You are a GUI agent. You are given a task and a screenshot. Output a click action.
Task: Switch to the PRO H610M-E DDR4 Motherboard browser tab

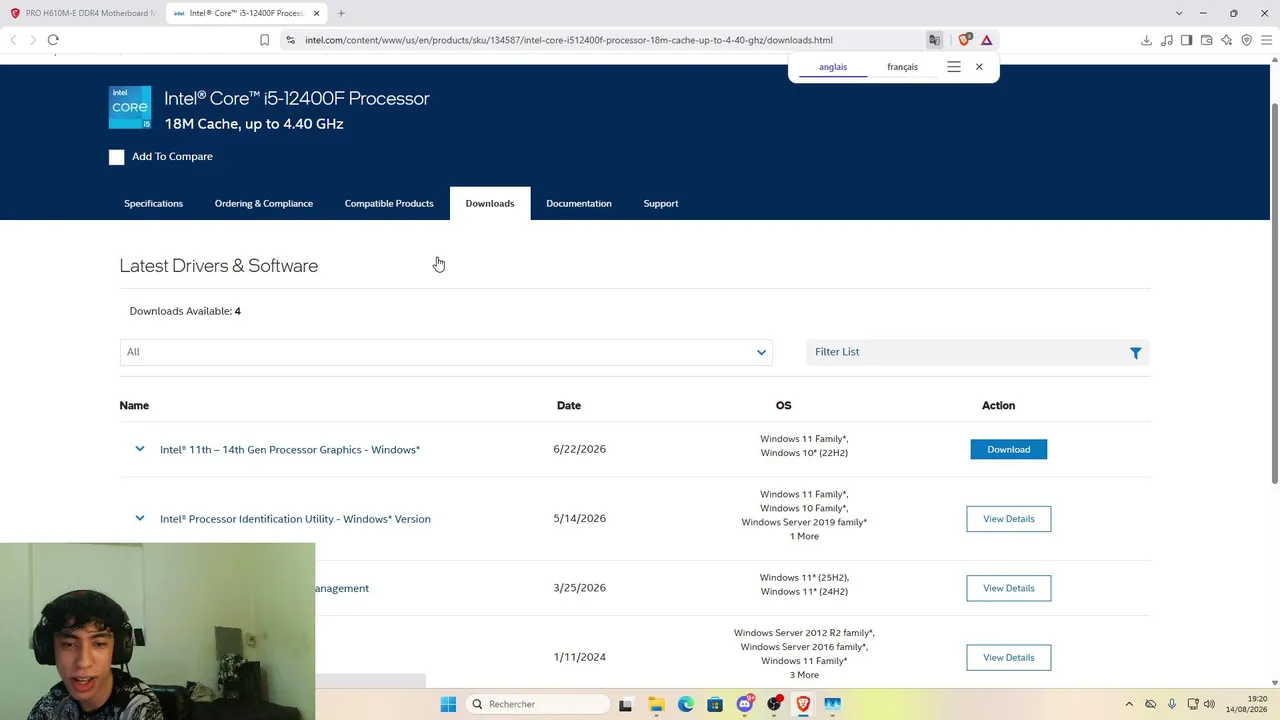(x=83, y=13)
